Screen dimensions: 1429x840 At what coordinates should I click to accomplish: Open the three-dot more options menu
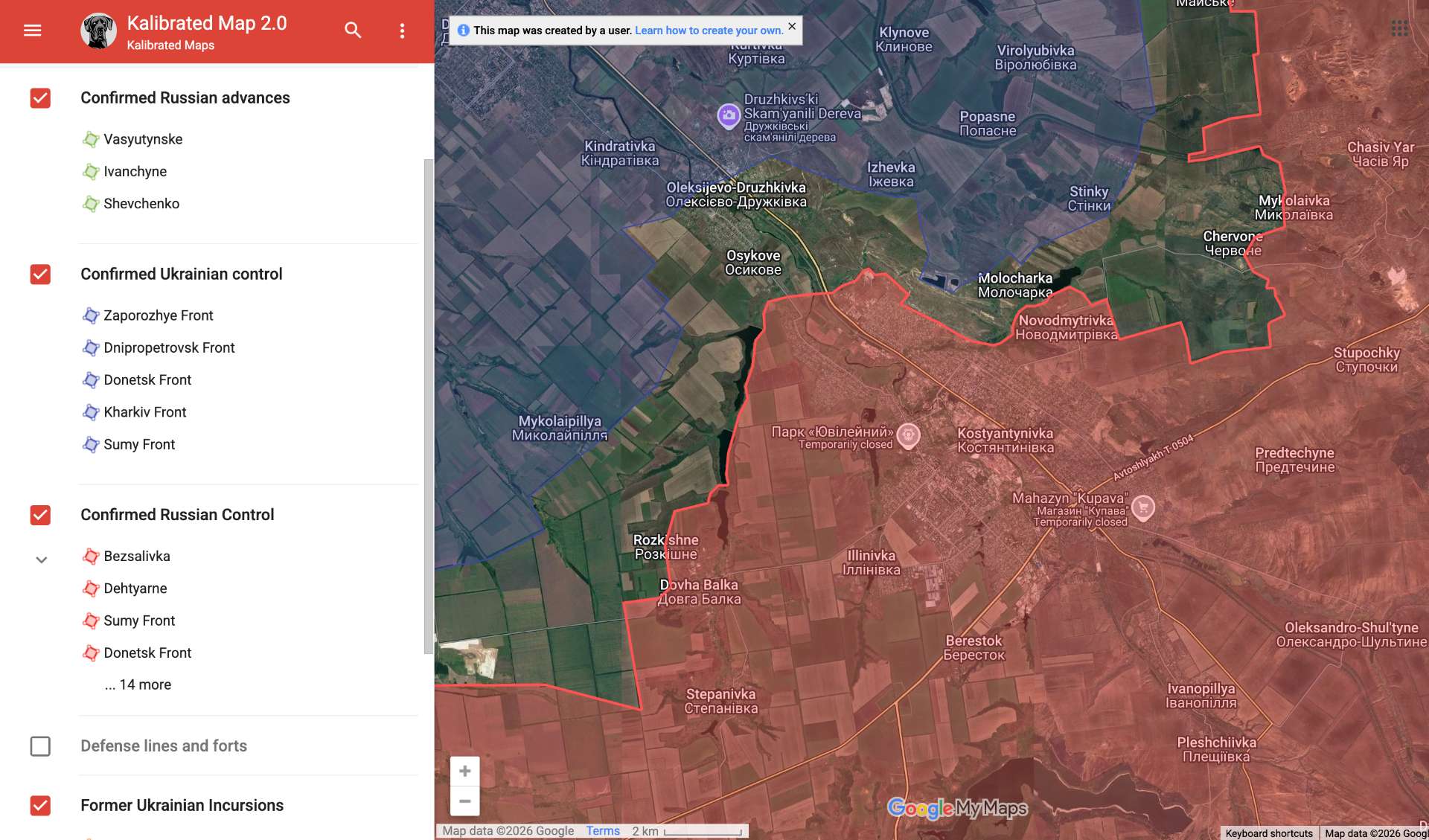coord(402,31)
